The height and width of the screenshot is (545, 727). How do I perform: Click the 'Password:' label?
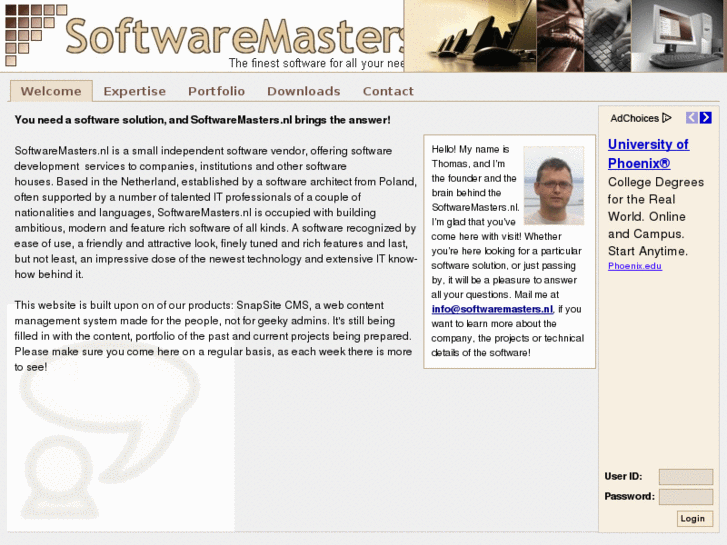629,496
